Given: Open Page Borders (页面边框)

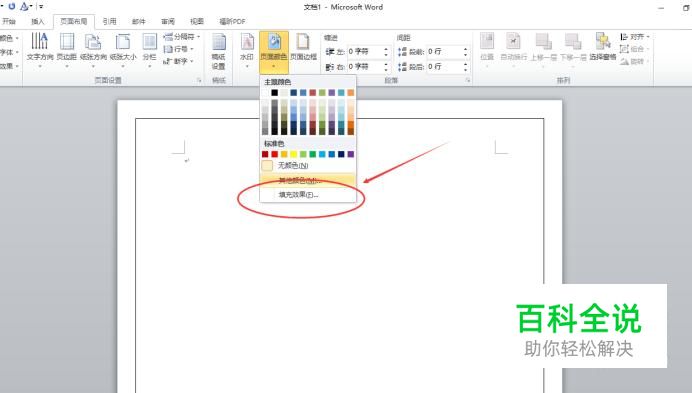Looking at the screenshot, I should point(303,47).
